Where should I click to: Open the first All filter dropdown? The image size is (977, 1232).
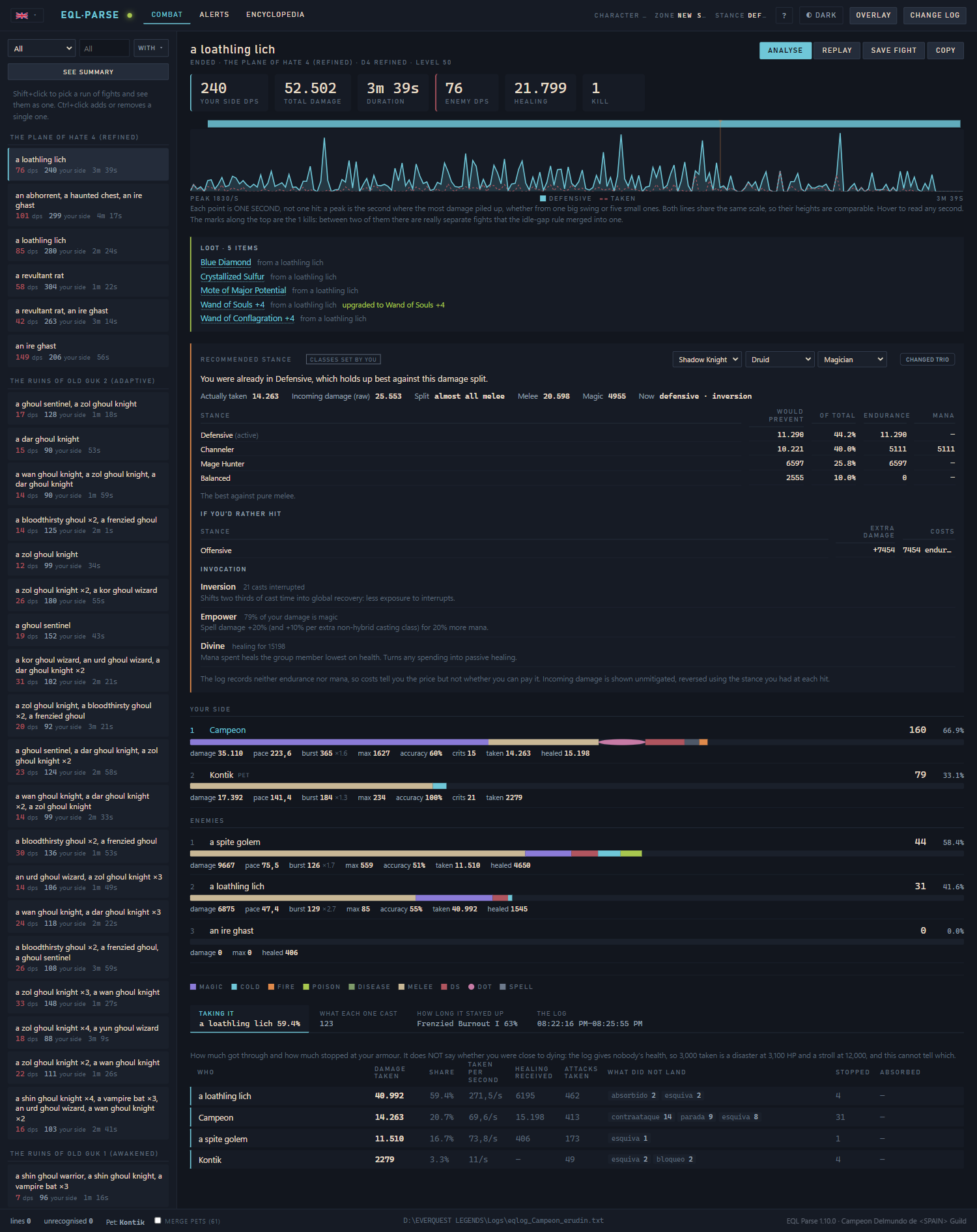42,48
